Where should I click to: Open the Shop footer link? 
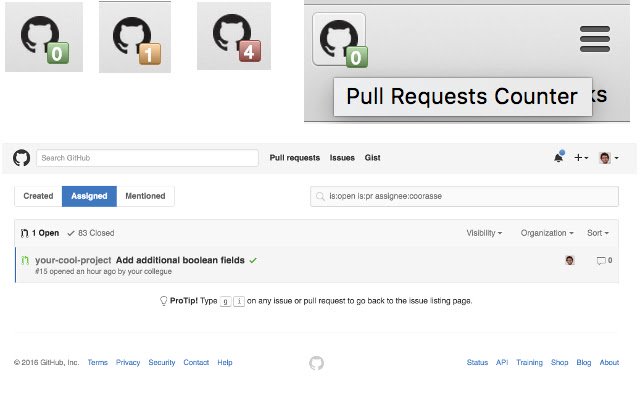pyautogui.click(x=560, y=362)
